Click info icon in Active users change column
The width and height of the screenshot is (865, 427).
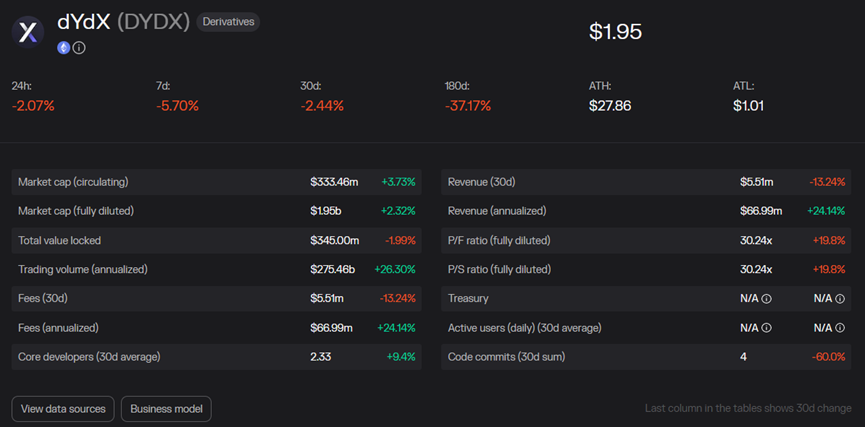pyautogui.click(x=840, y=327)
